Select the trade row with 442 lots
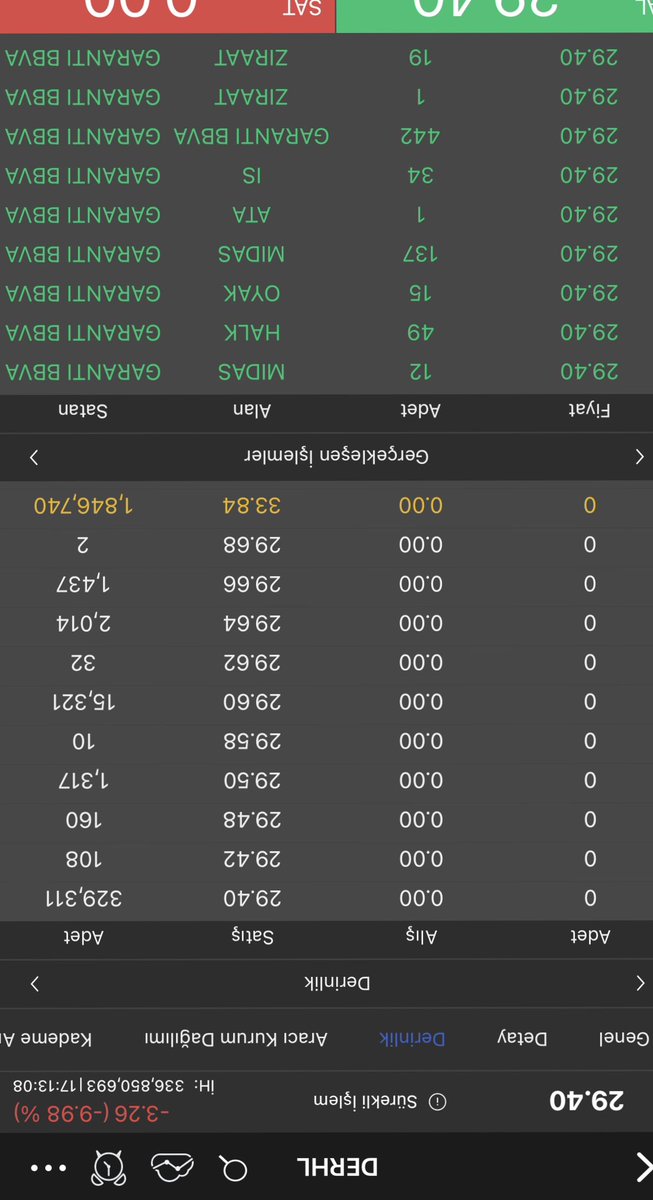 click(326, 136)
